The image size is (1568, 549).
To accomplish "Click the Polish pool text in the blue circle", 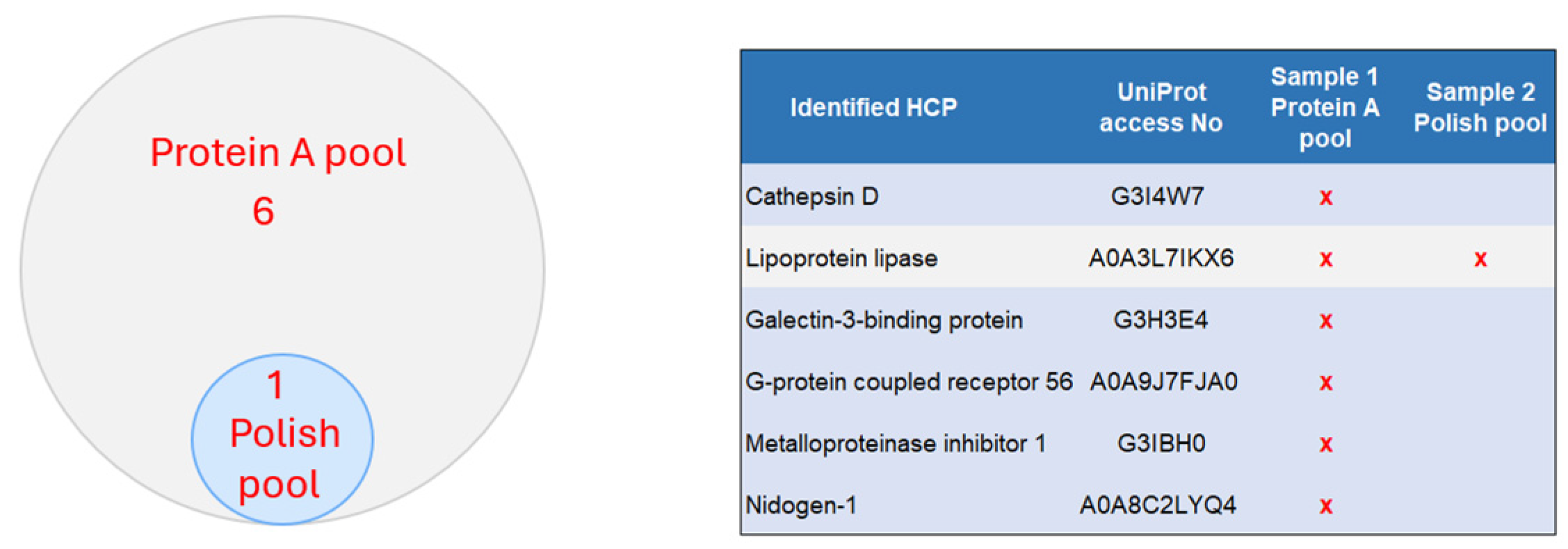I will click(x=284, y=459).
